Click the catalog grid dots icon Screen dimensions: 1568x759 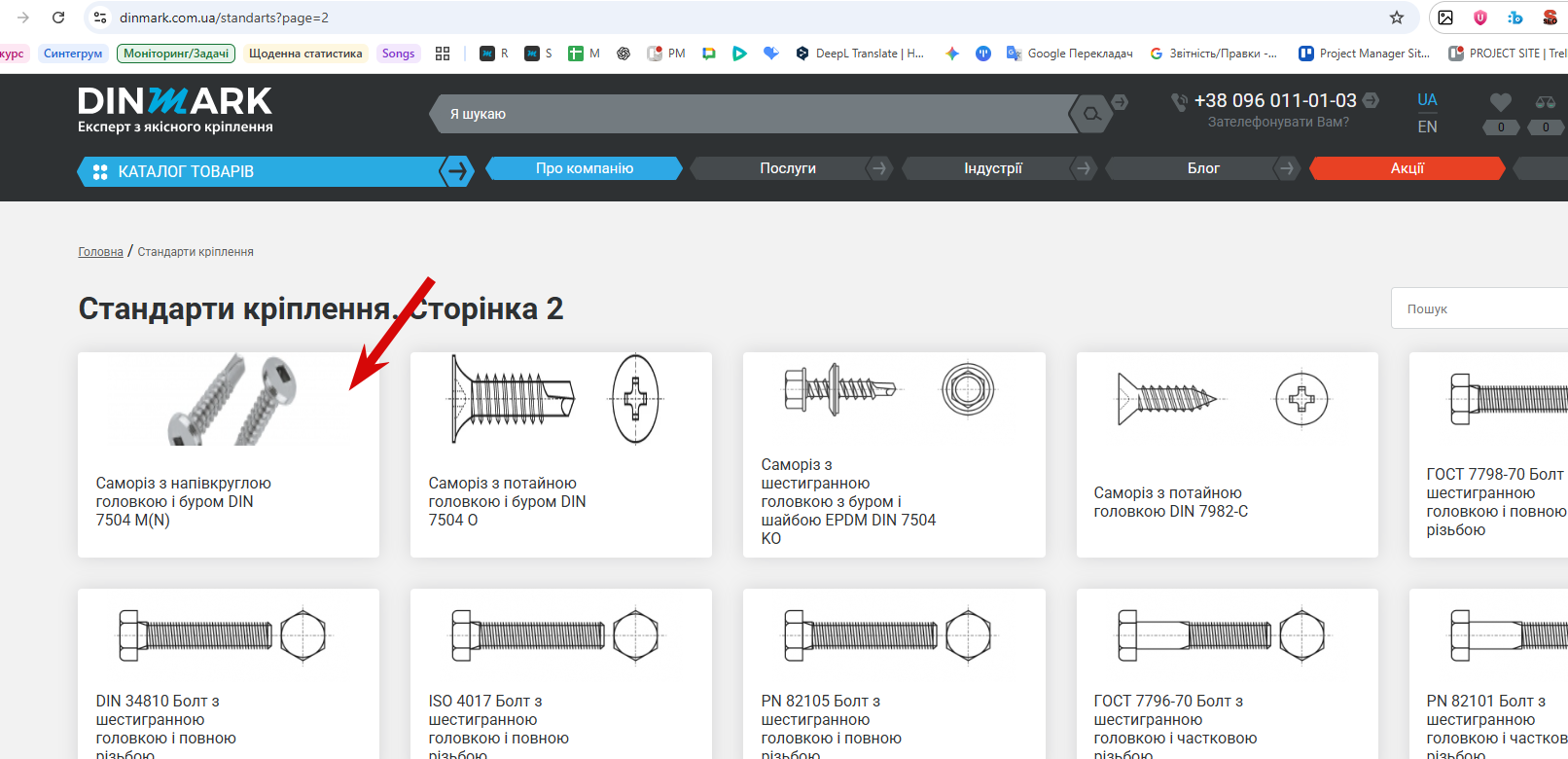point(100,172)
